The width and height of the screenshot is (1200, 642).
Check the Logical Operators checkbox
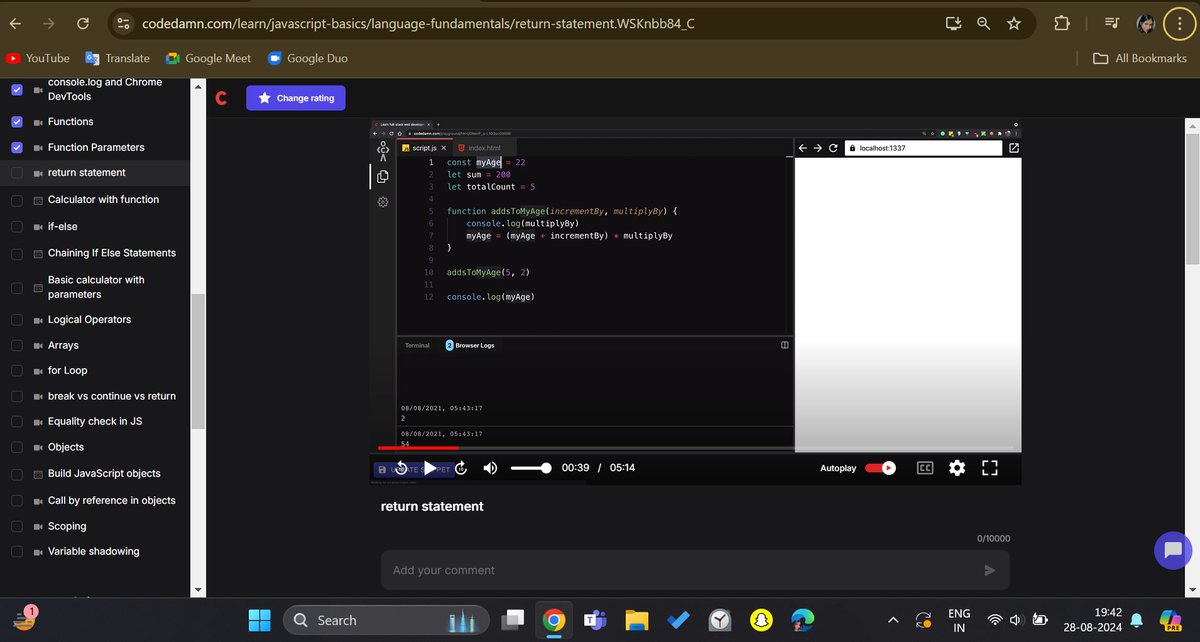point(16,320)
